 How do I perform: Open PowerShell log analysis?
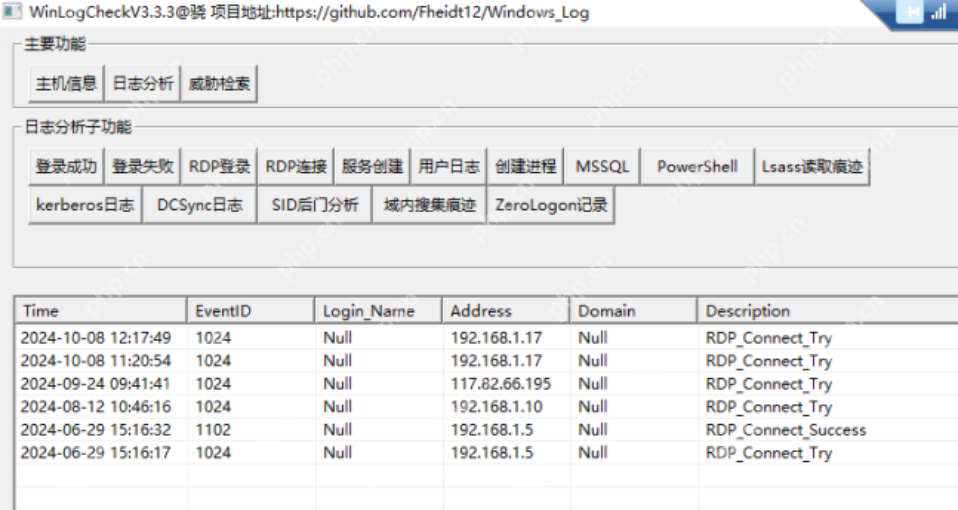696,167
